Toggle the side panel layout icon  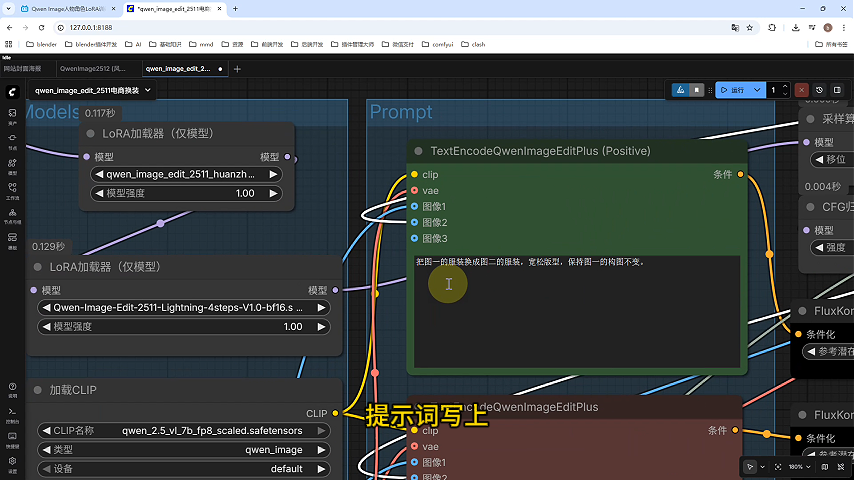tap(837, 90)
